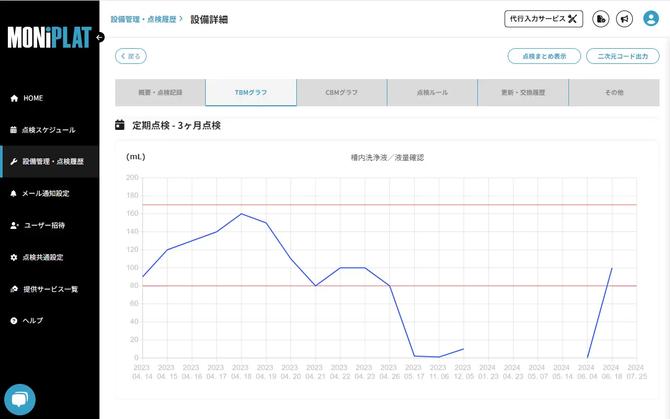Click the 点検まとめ表示 button

tap(544, 56)
